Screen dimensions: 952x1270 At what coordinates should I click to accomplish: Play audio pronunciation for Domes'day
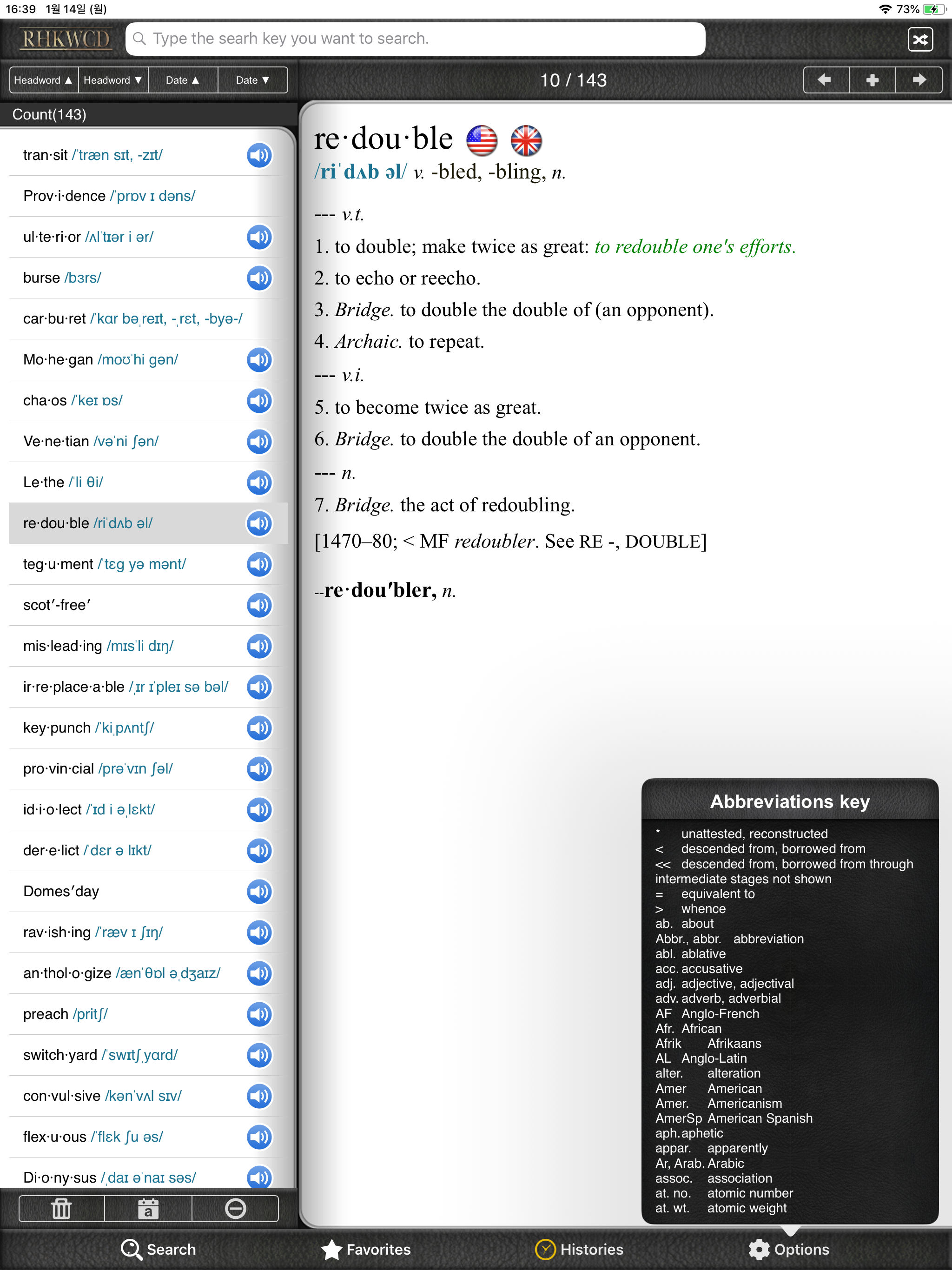click(x=259, y=891)
